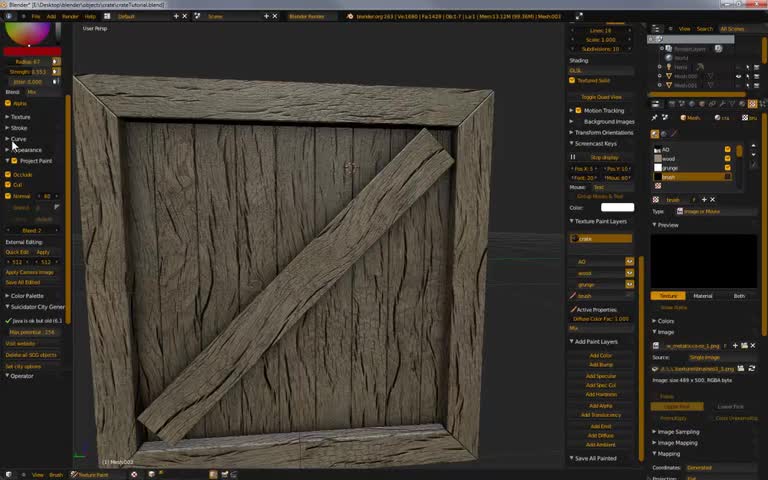The image size is (768, 480).
Task: Open the File menu
Action: 36,16
